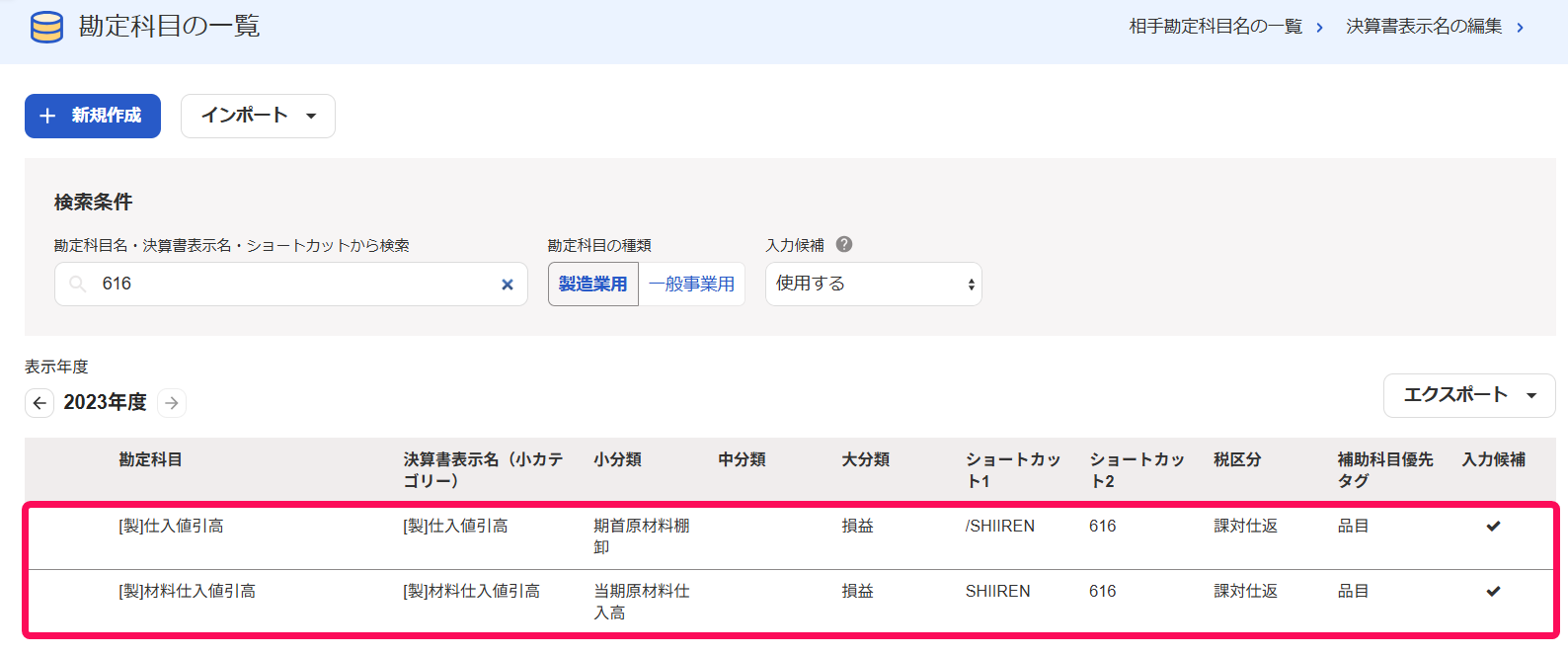The image size is (1568, 655).
Task: Click the 決算書表示名（小カテゴリー） column header
Action: [484, 470]
